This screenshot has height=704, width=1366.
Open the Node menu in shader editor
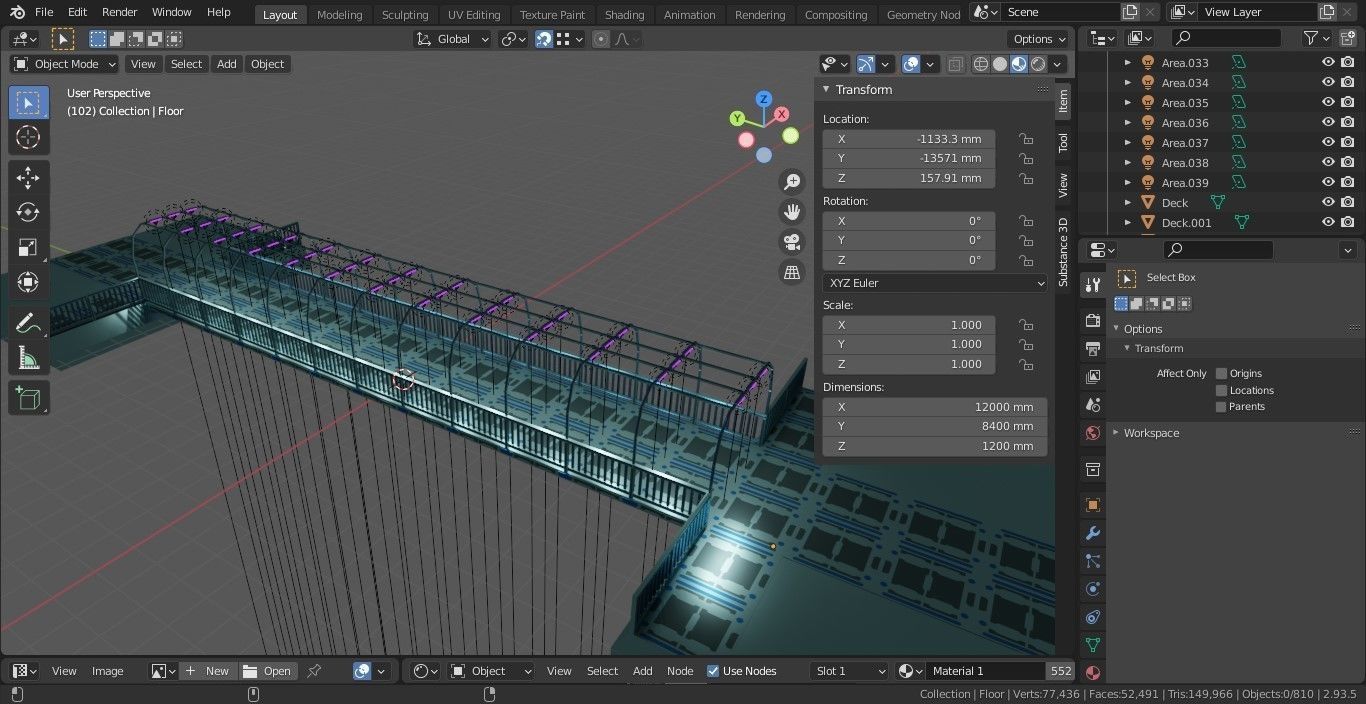click(x=680, y=671)
